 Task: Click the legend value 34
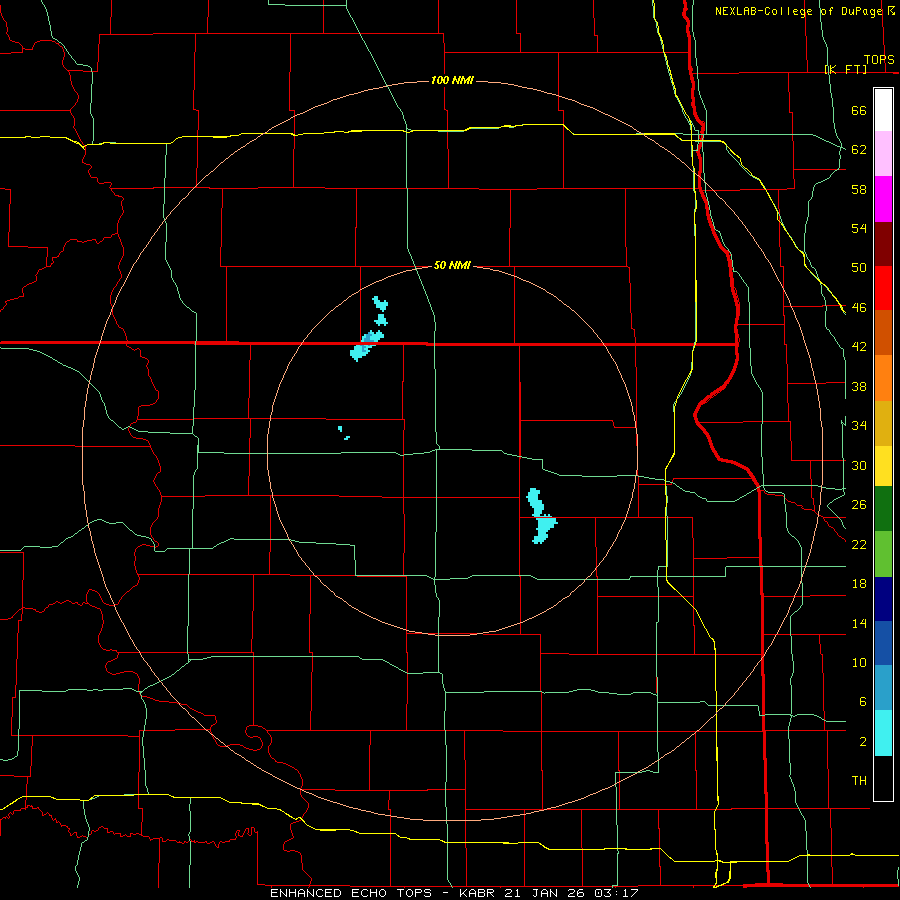click(x=859, y=426)
